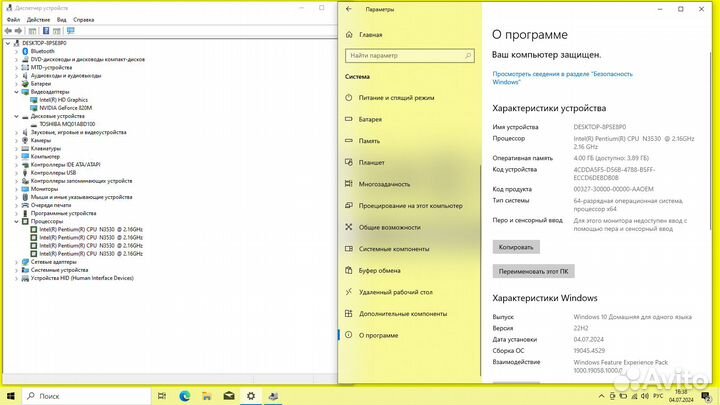Expand the Bluetooth device category
Viewport: 720px width, 405px height.
(15, 51)
